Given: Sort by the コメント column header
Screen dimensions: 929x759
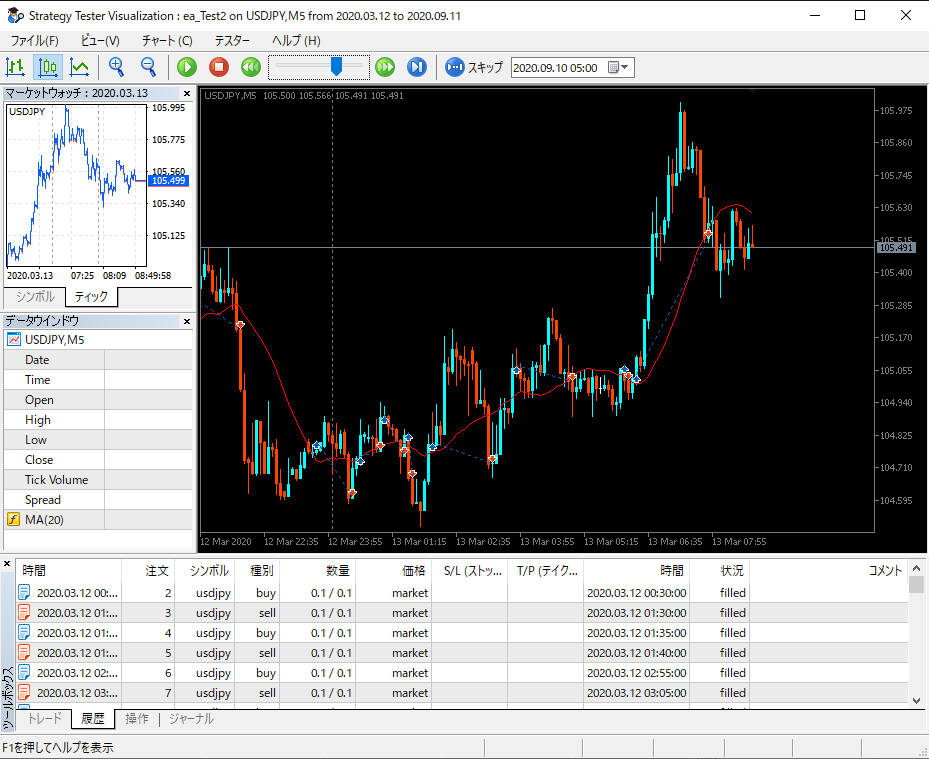Looking at the screenshot, I should point(828,570).
